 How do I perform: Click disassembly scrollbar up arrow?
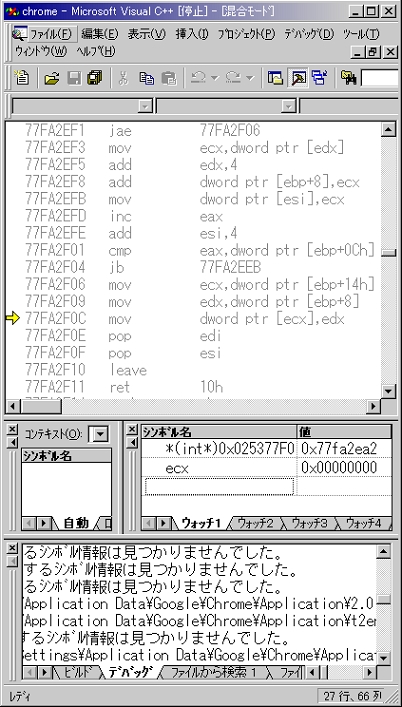[x=388, y=129]
